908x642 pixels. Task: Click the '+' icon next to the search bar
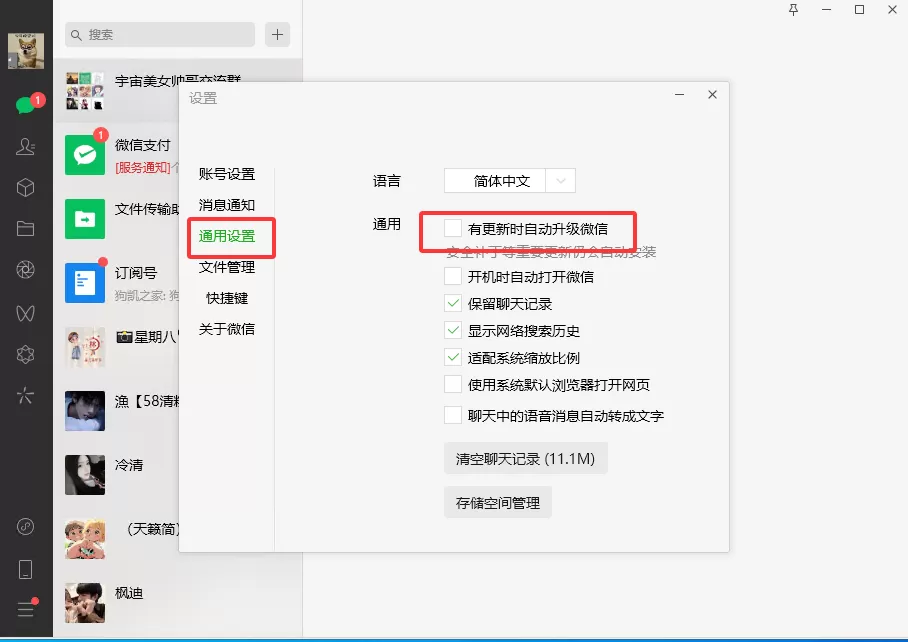277,34
